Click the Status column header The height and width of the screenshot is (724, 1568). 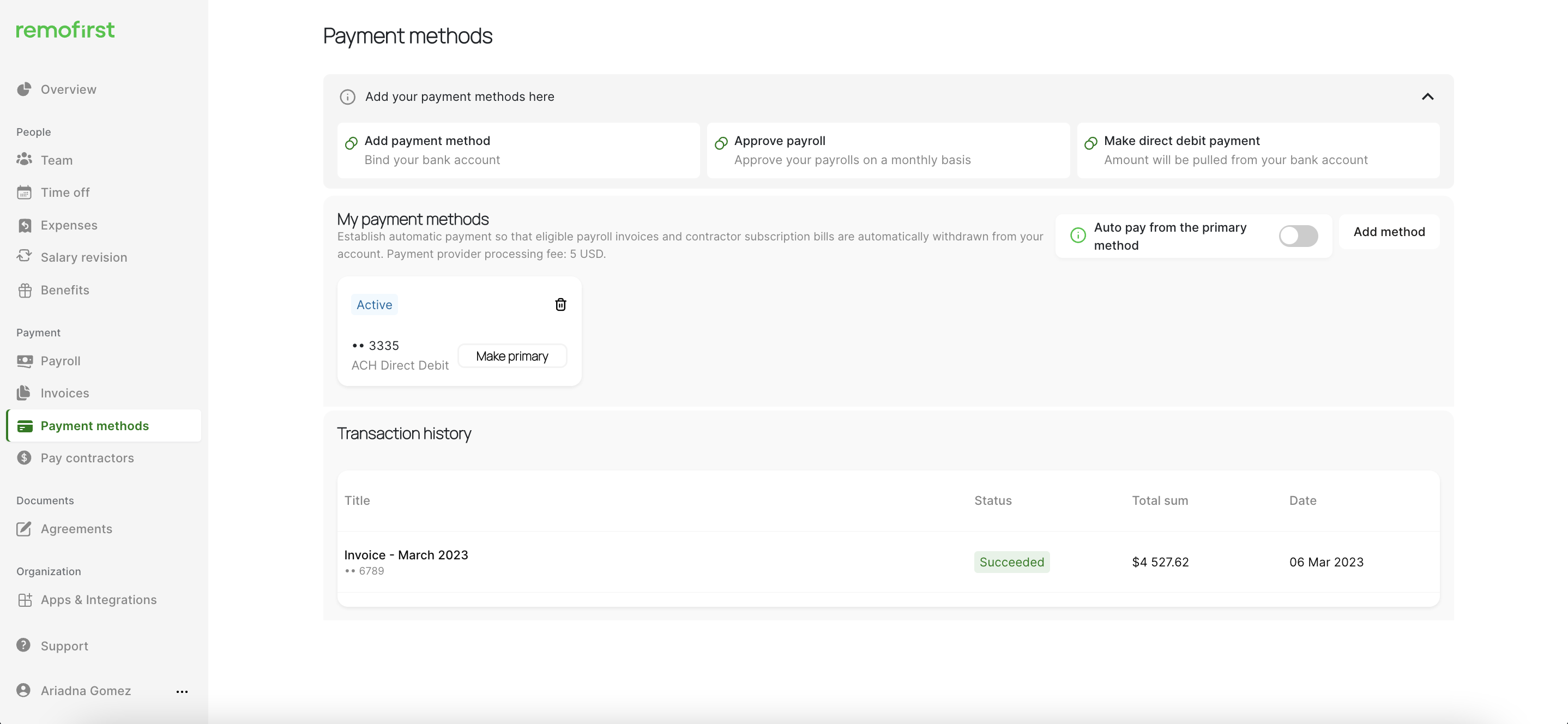[993, 500]
